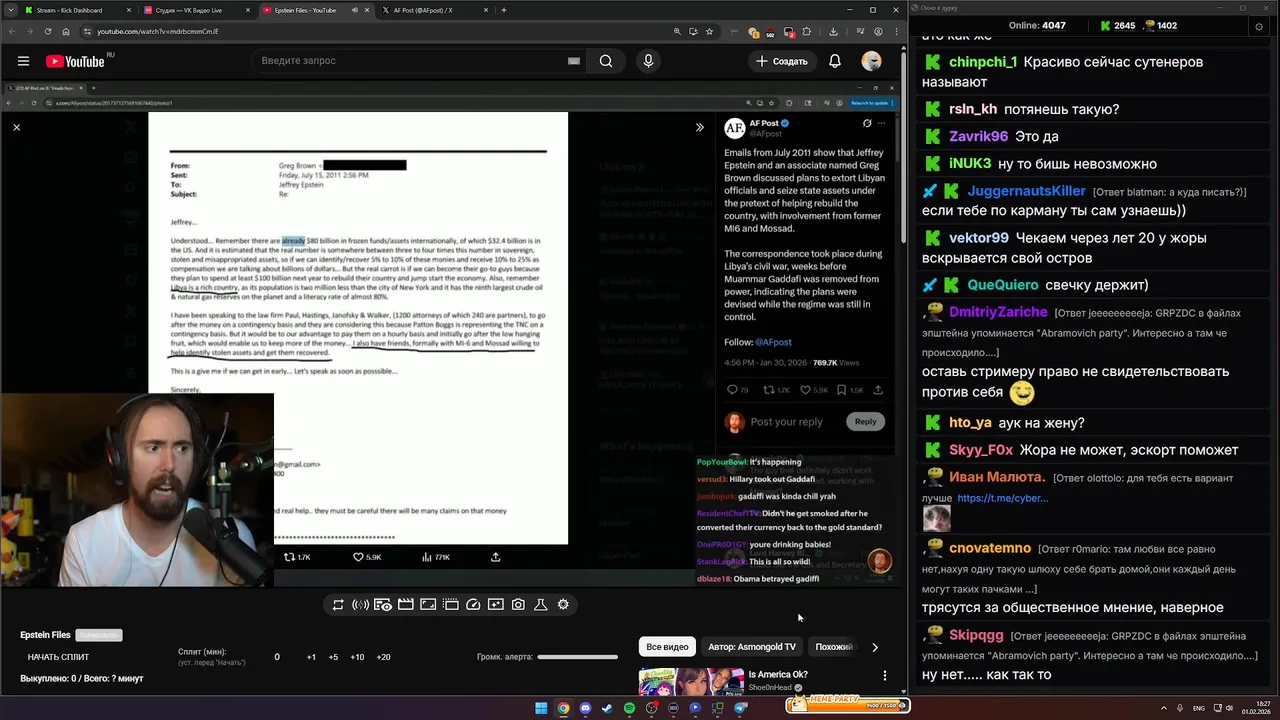The image size is (1280, 720).
Task: Open Spotify from the taskbar
Action: (x=629, y=708)
